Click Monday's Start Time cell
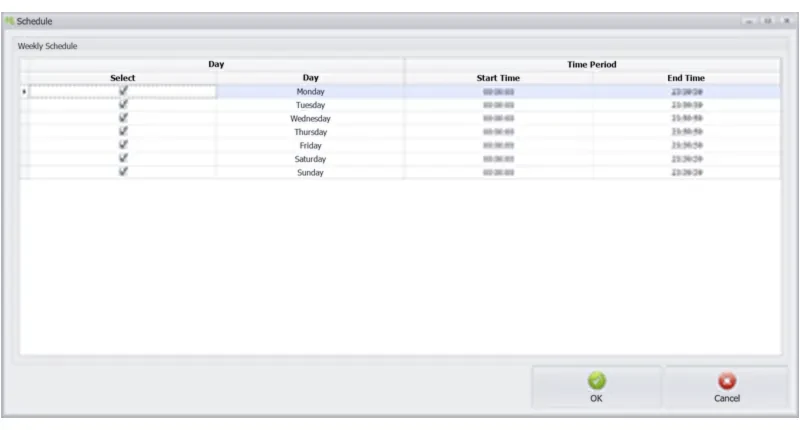 pyautogui.click(x=498, y=92)
